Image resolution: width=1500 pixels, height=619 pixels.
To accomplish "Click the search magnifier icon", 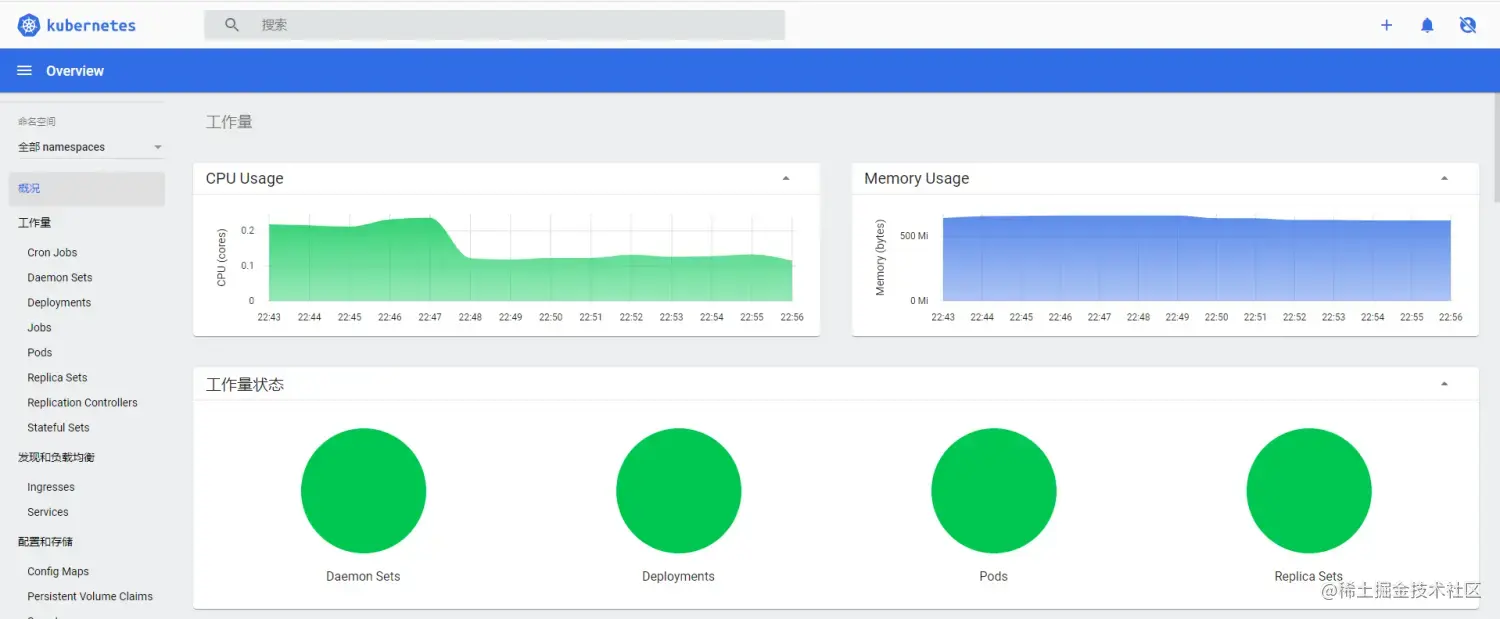I will point(232,25).
